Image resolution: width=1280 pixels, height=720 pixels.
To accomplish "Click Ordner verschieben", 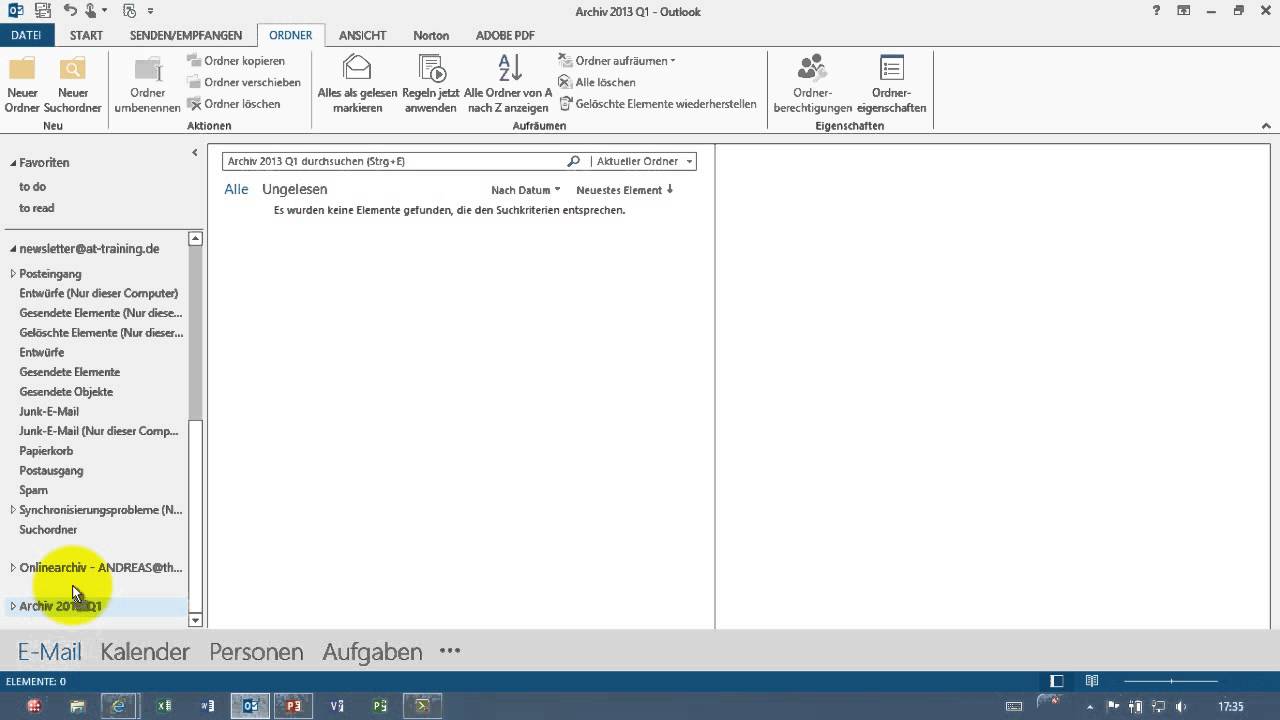I will point(244,82).
